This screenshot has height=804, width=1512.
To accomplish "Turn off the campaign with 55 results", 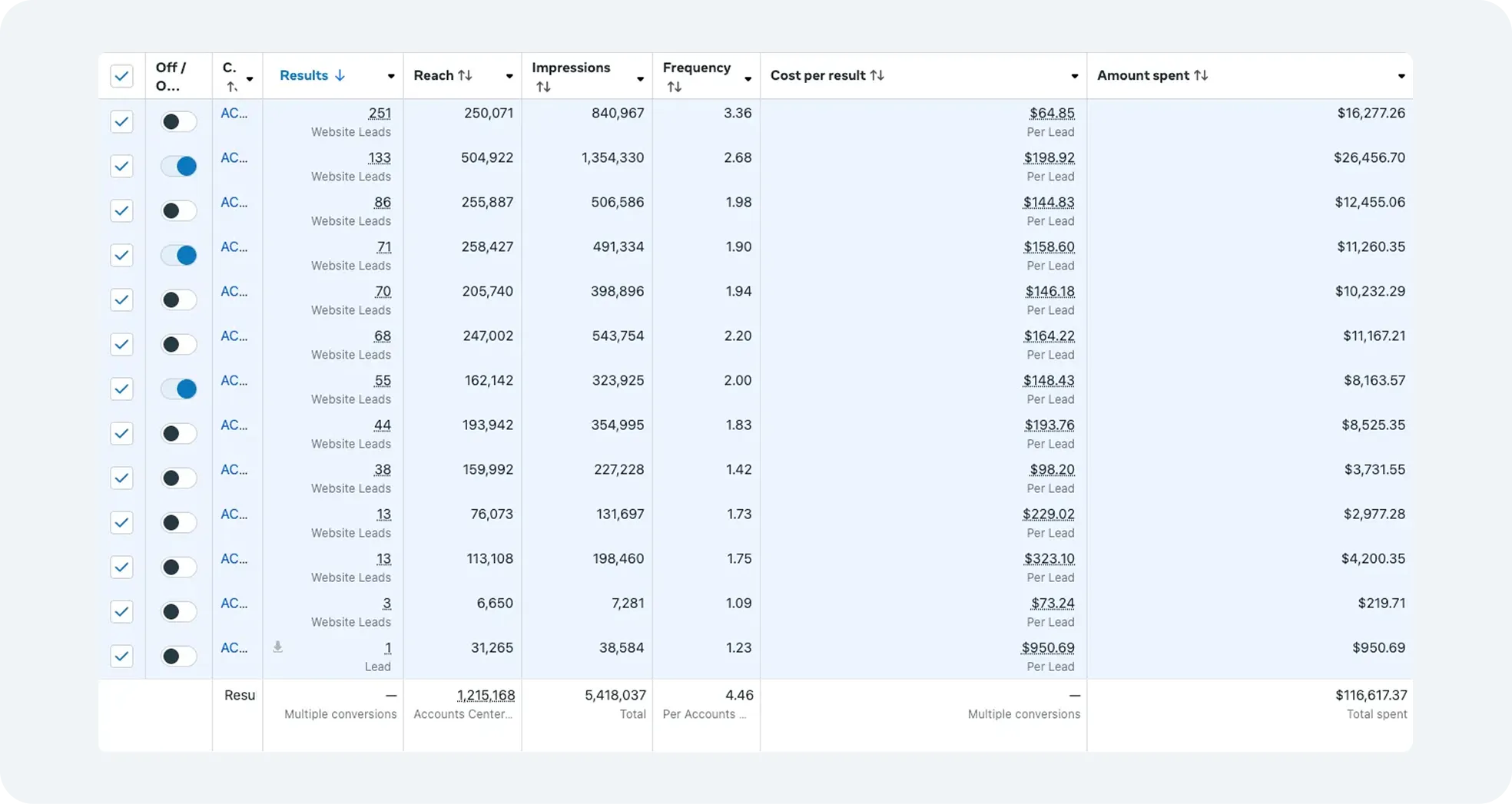I will click(178, 389).
